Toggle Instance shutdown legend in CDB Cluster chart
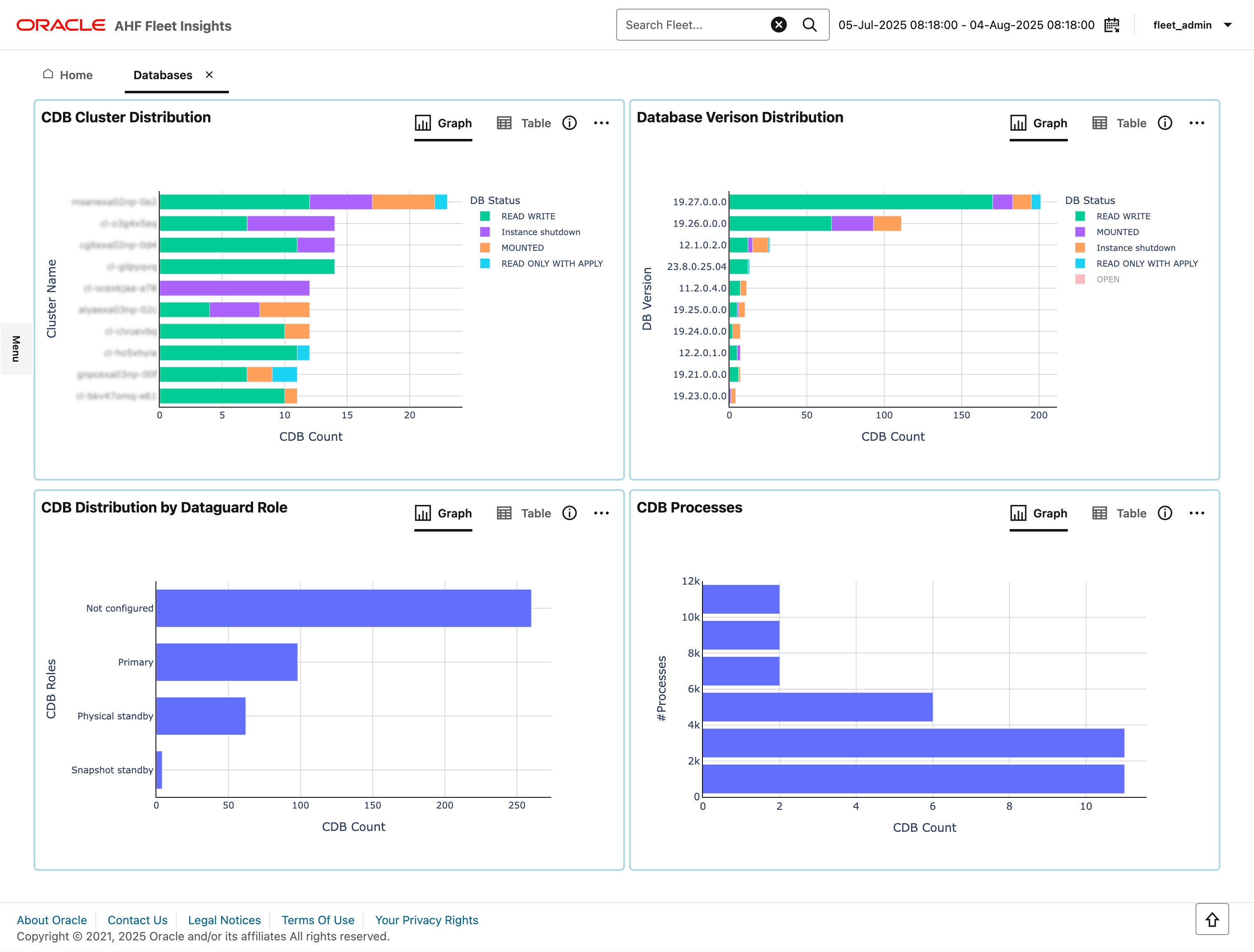 coord(540,232)
